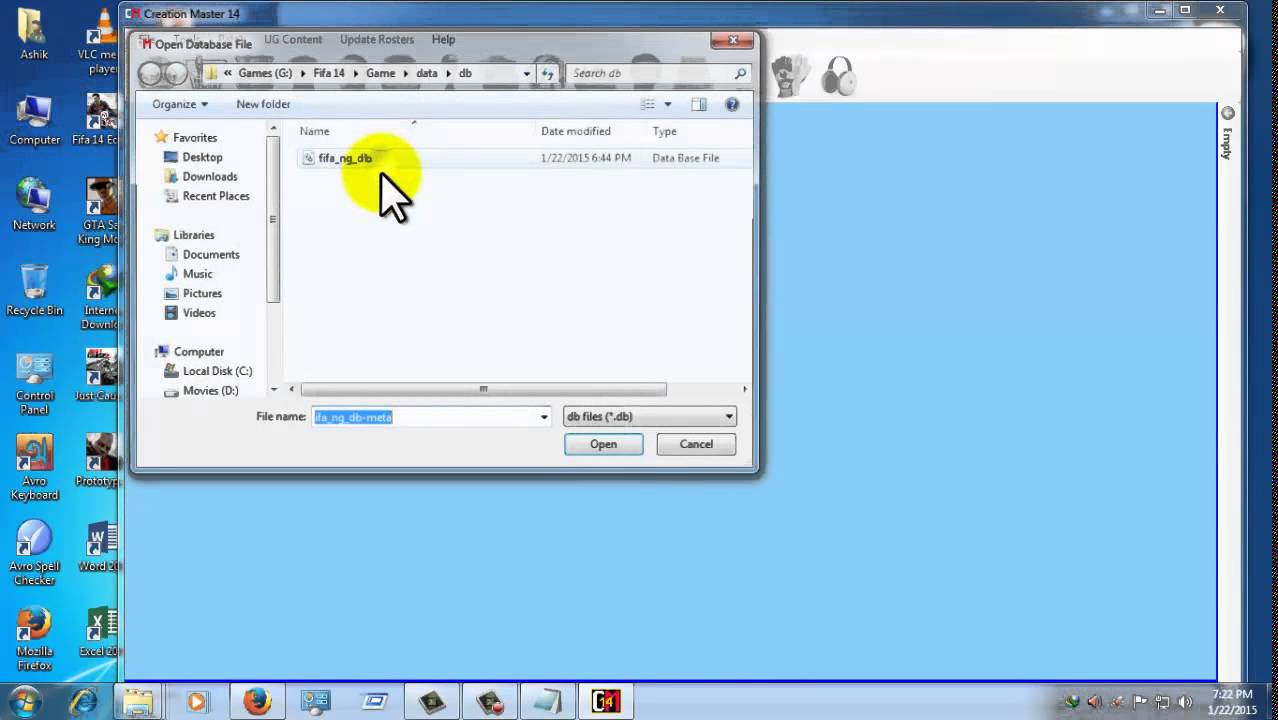Image resolution: width=1278 pixels, height=720 pixels.
Task: Click the taskbar clock
Action: [1232, 702]
